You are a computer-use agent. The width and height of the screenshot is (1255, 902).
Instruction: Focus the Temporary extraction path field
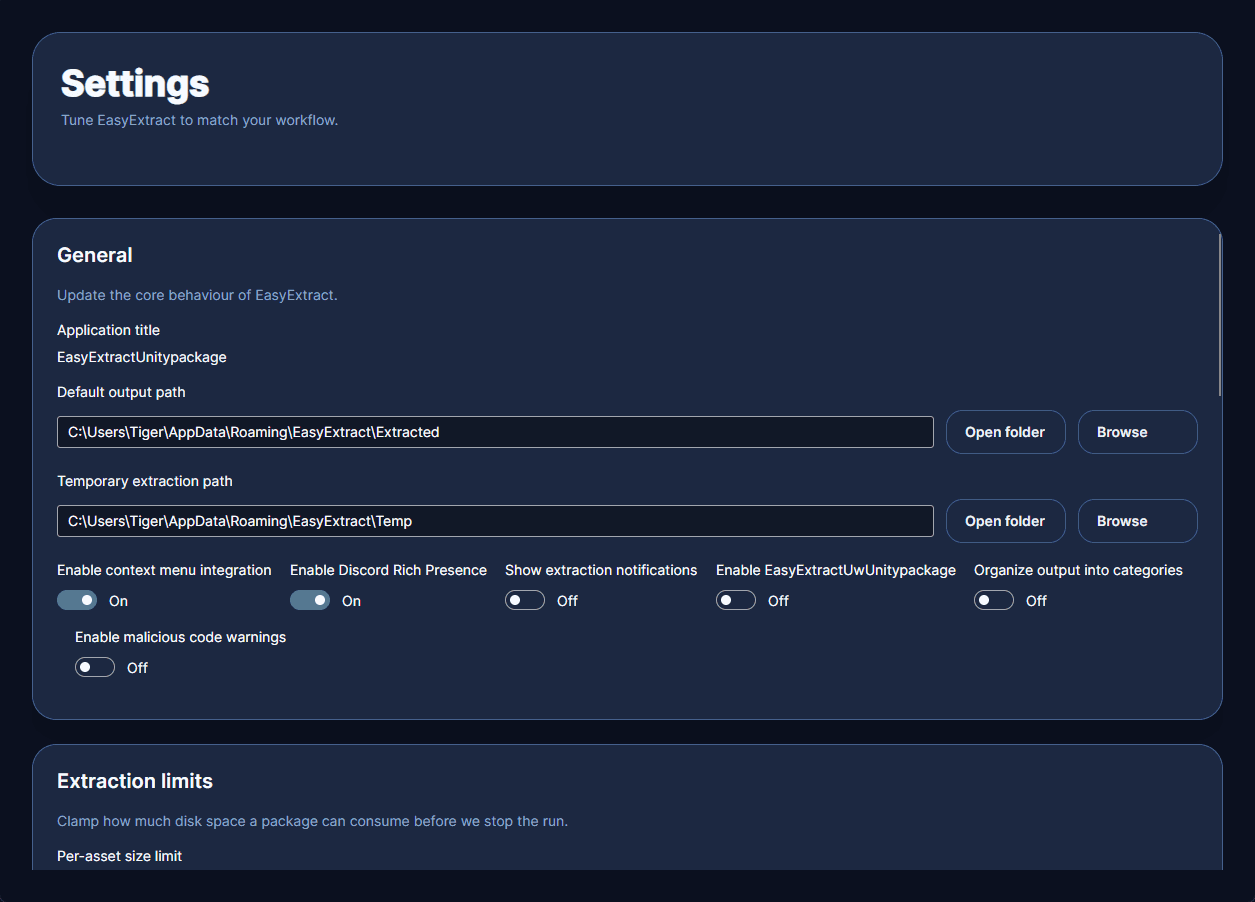coord(495,521)
